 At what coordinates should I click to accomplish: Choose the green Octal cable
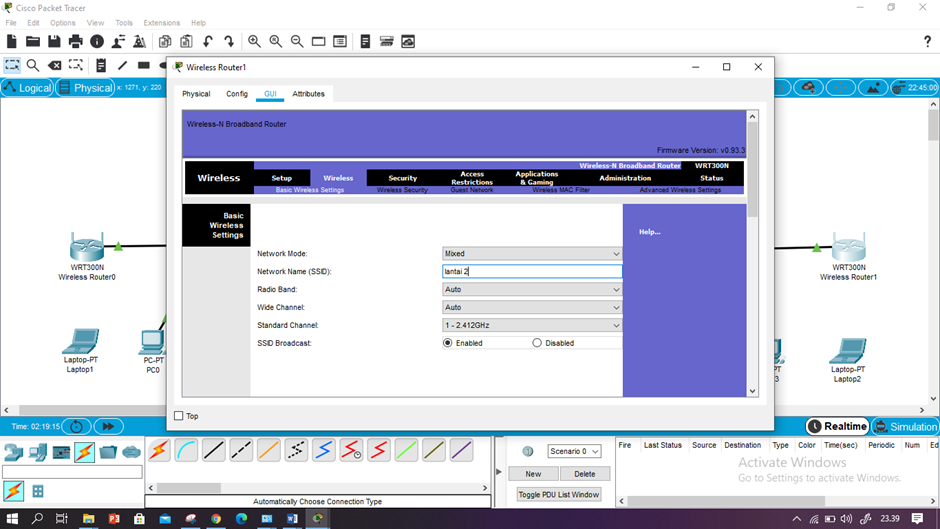click(406, 450)
